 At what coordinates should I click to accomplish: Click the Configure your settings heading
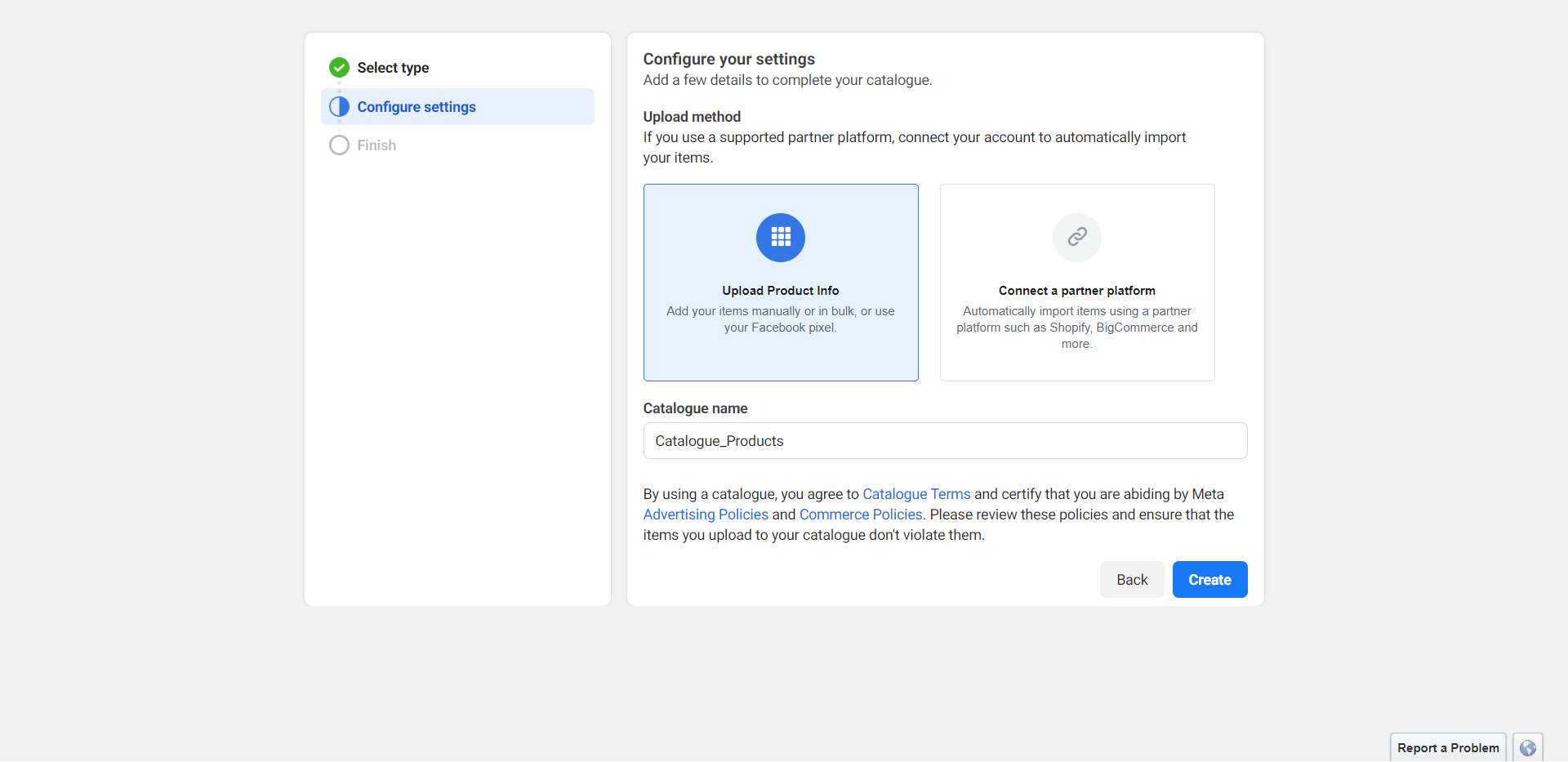click(728, 59)
